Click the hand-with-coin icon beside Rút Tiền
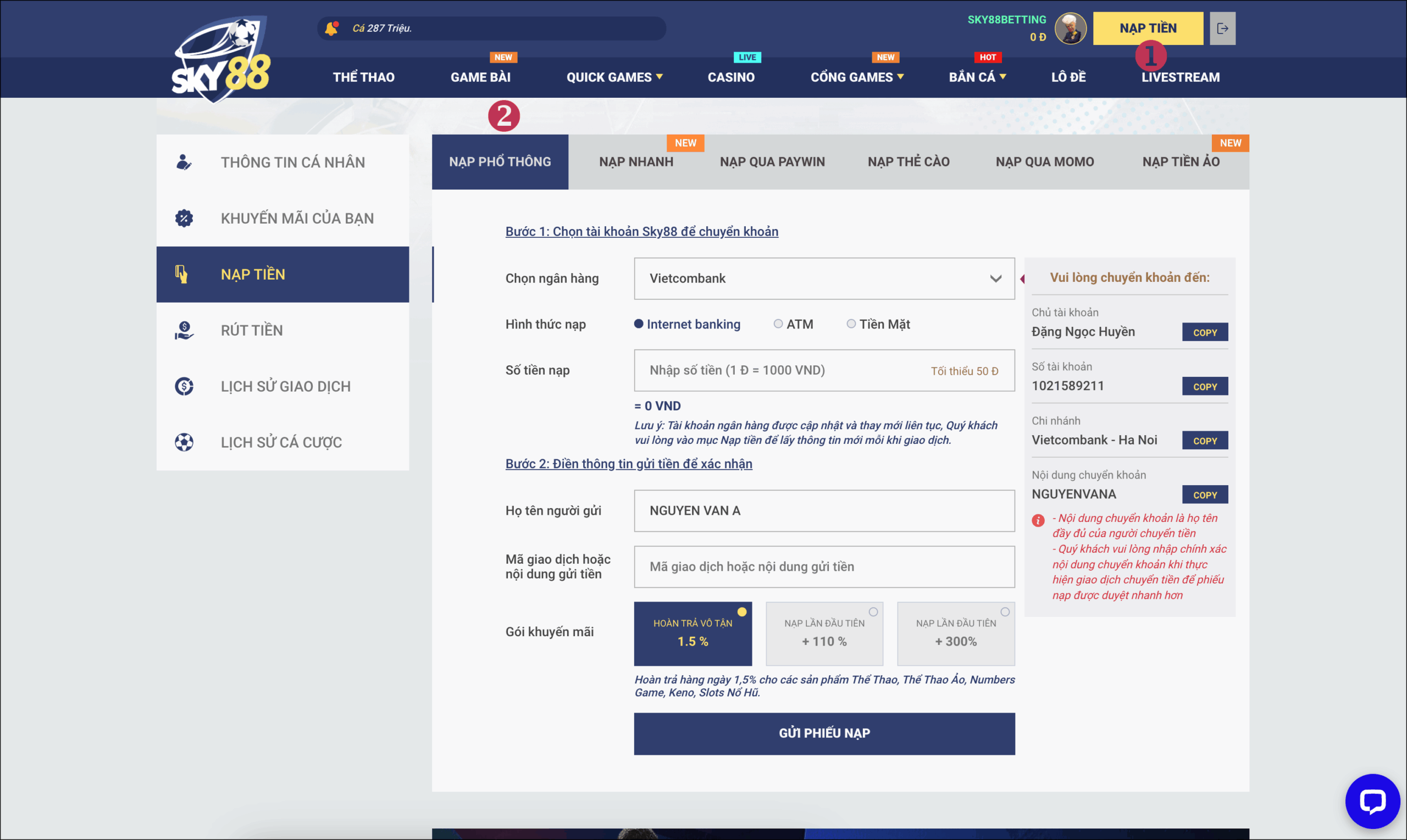Viewport: 1407px width, 840px height. (x=184, y=330)
